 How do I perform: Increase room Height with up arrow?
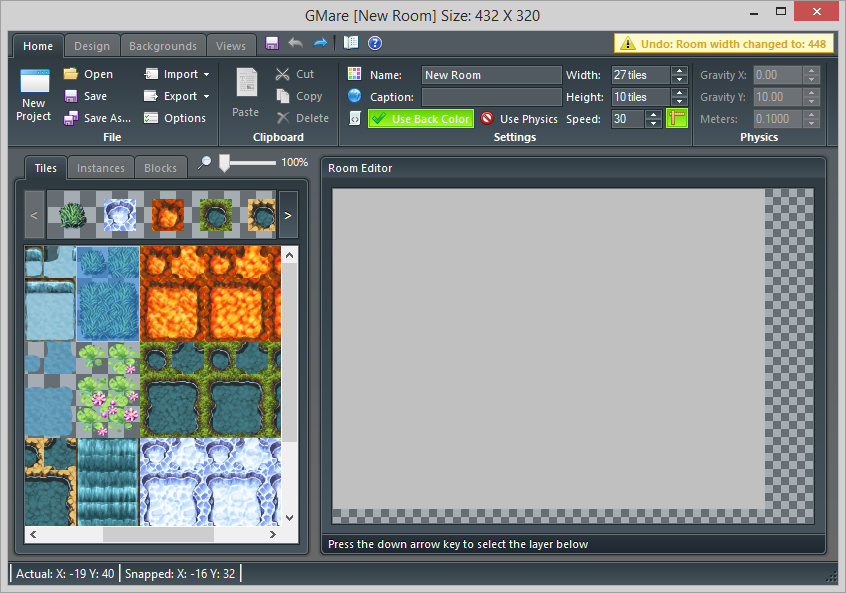(x=680, y=93)
